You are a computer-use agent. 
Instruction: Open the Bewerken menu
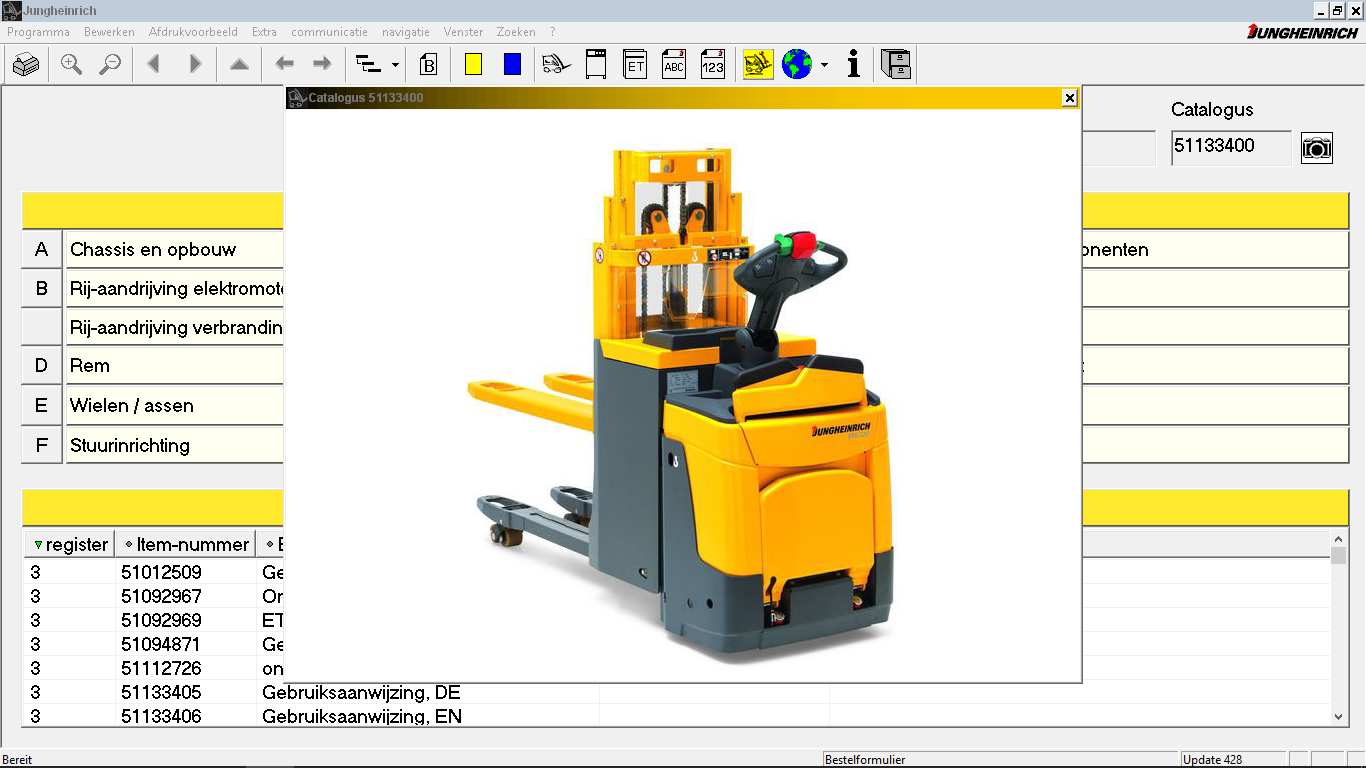(109, 32)
